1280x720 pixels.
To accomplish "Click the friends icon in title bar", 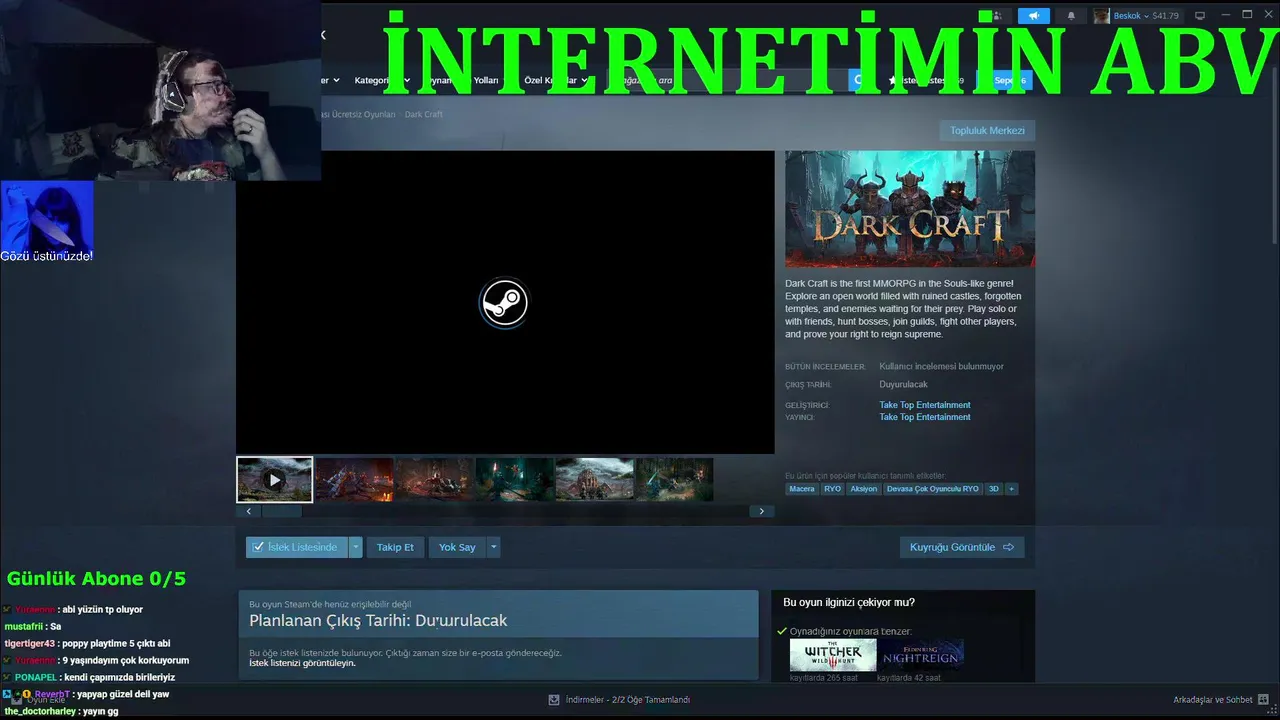I will click(x=996, y=16).
